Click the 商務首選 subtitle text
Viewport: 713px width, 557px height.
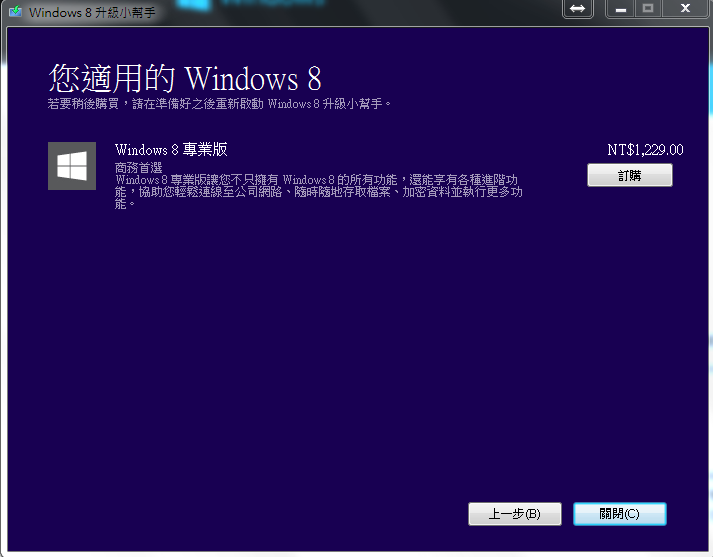click(x=139, y=168)
